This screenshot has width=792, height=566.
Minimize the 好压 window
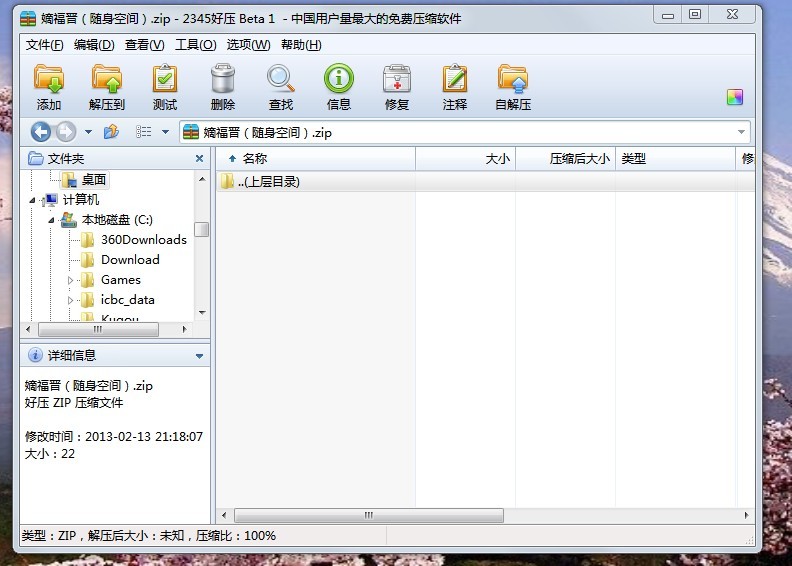tap(668, 15)
